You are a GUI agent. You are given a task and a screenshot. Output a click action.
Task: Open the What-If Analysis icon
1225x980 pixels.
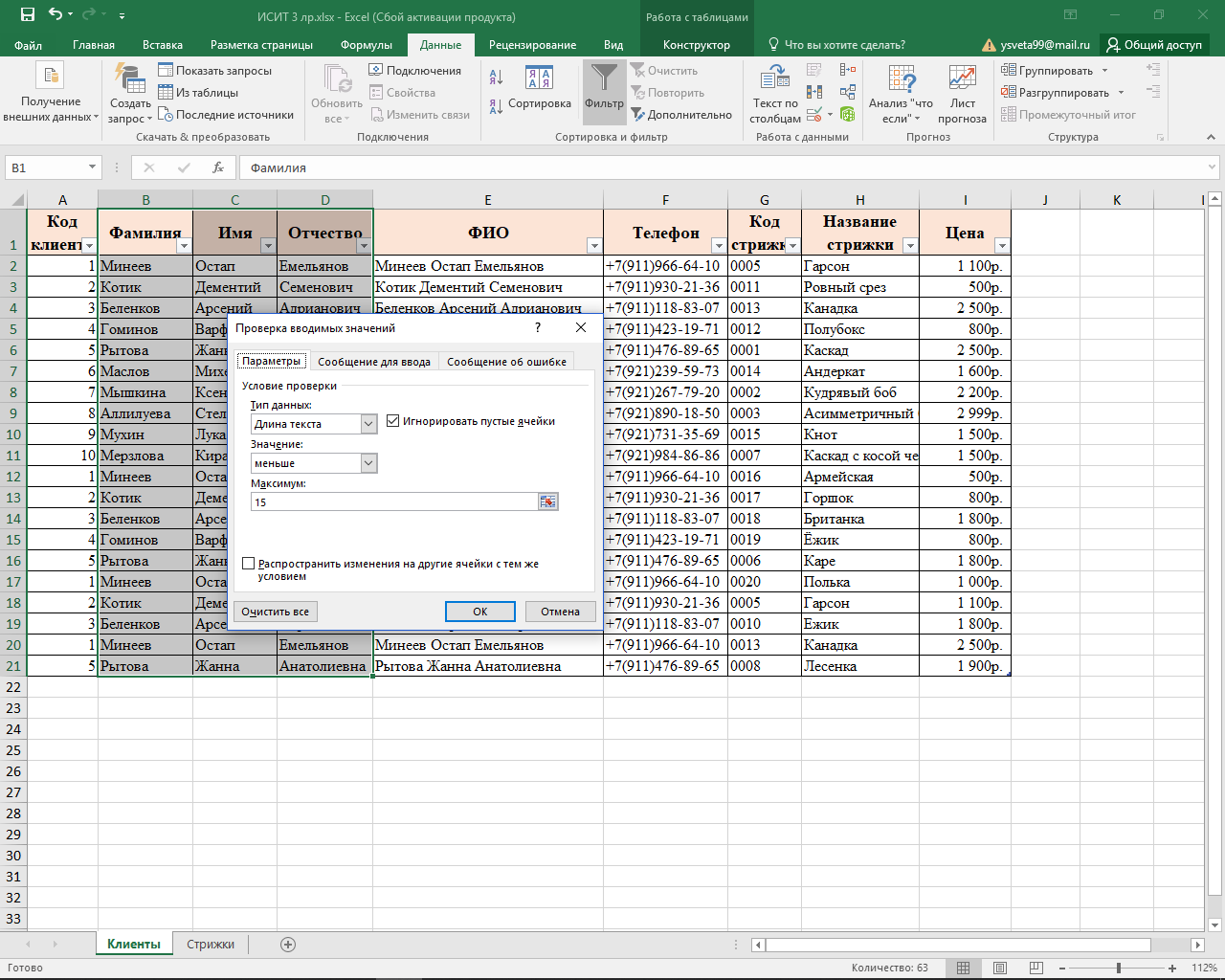tap(901, 80)
